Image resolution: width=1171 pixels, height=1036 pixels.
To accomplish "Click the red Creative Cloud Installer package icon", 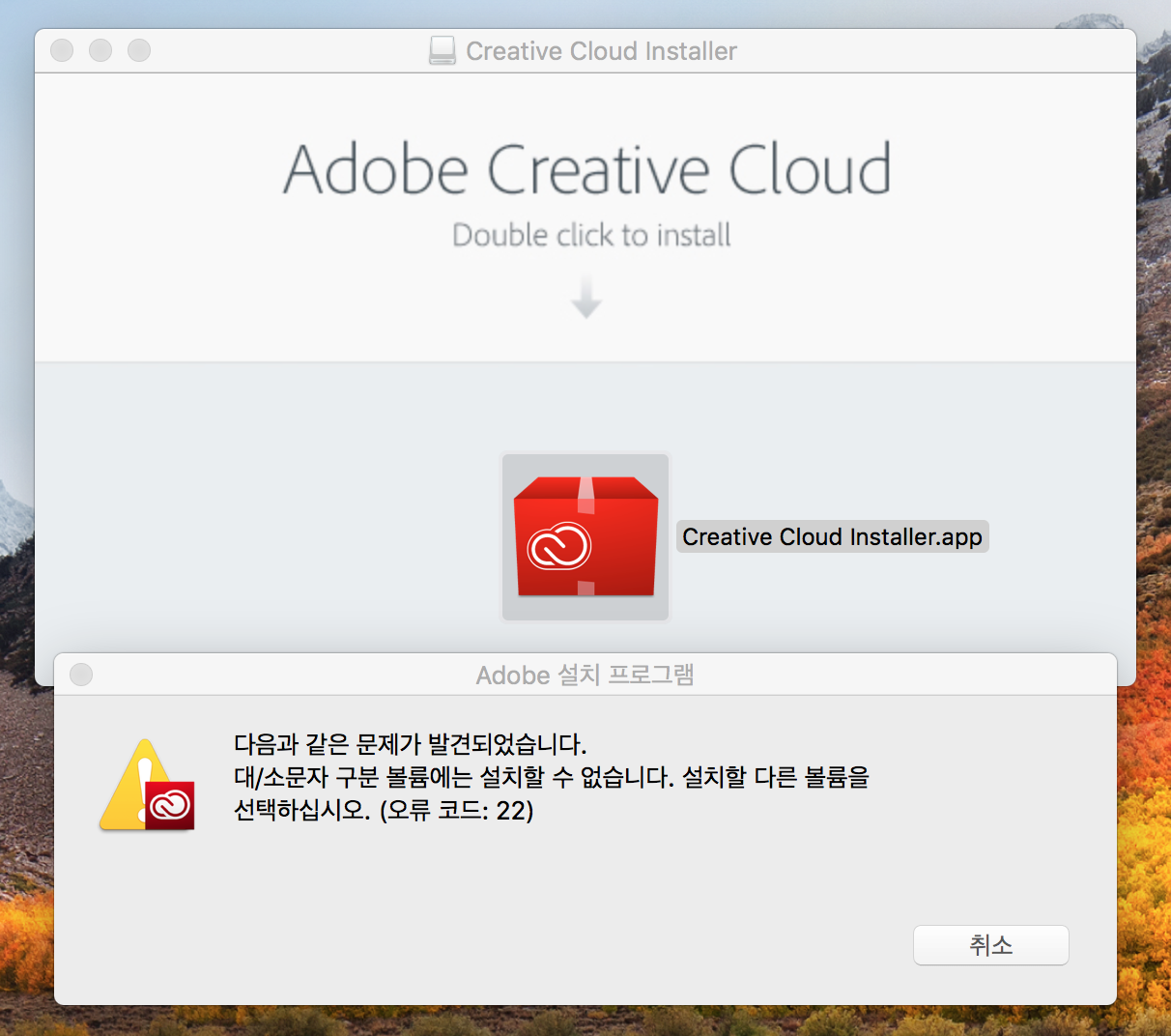I will (x=585, y=536).
